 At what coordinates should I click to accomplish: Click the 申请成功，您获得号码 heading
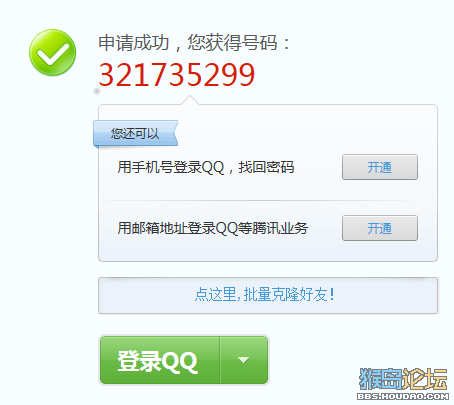(x=194, y=43)
